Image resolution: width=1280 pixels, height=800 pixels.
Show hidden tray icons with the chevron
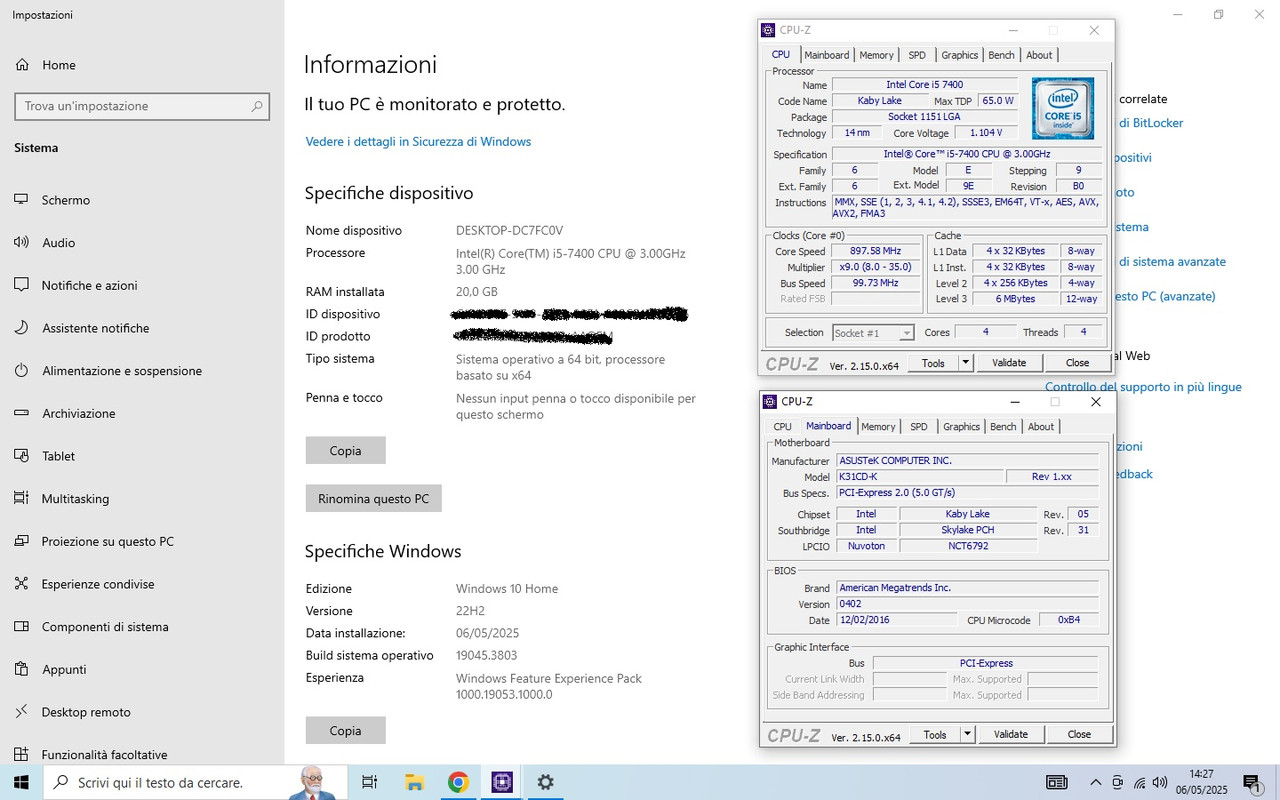pos(1096,782)
